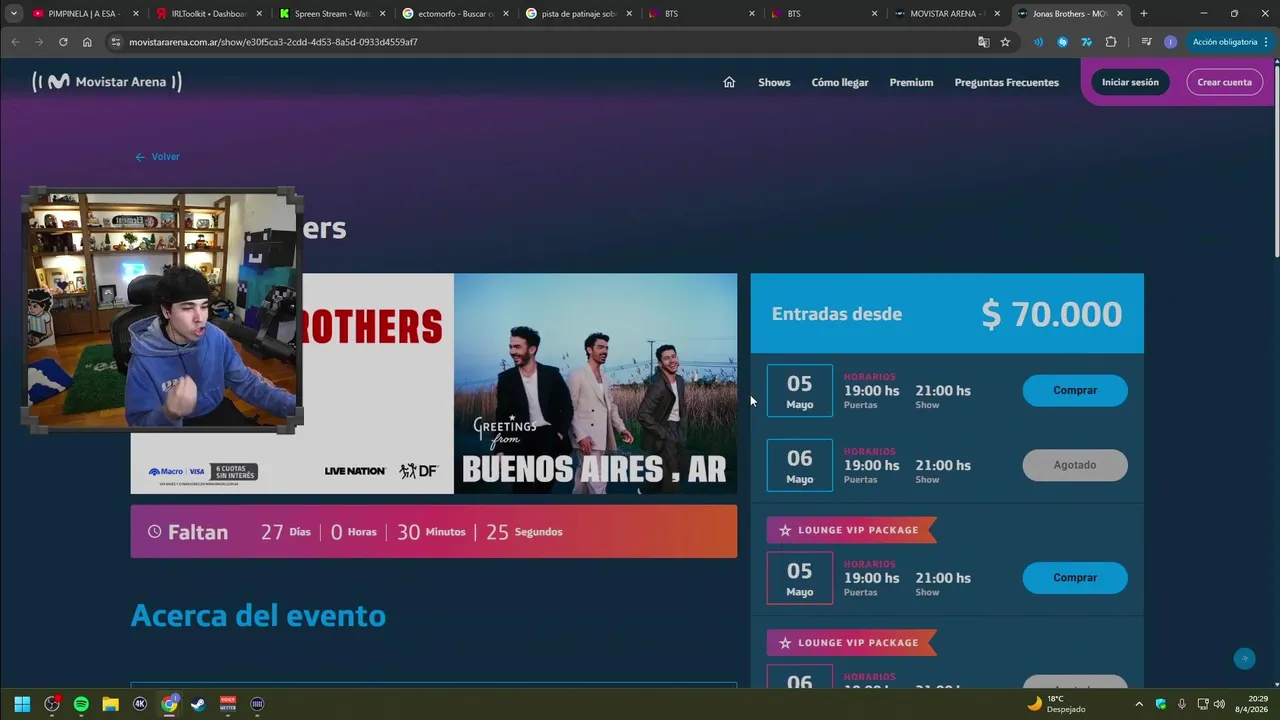Click the Acerca del evento heading

pos(258,615)
